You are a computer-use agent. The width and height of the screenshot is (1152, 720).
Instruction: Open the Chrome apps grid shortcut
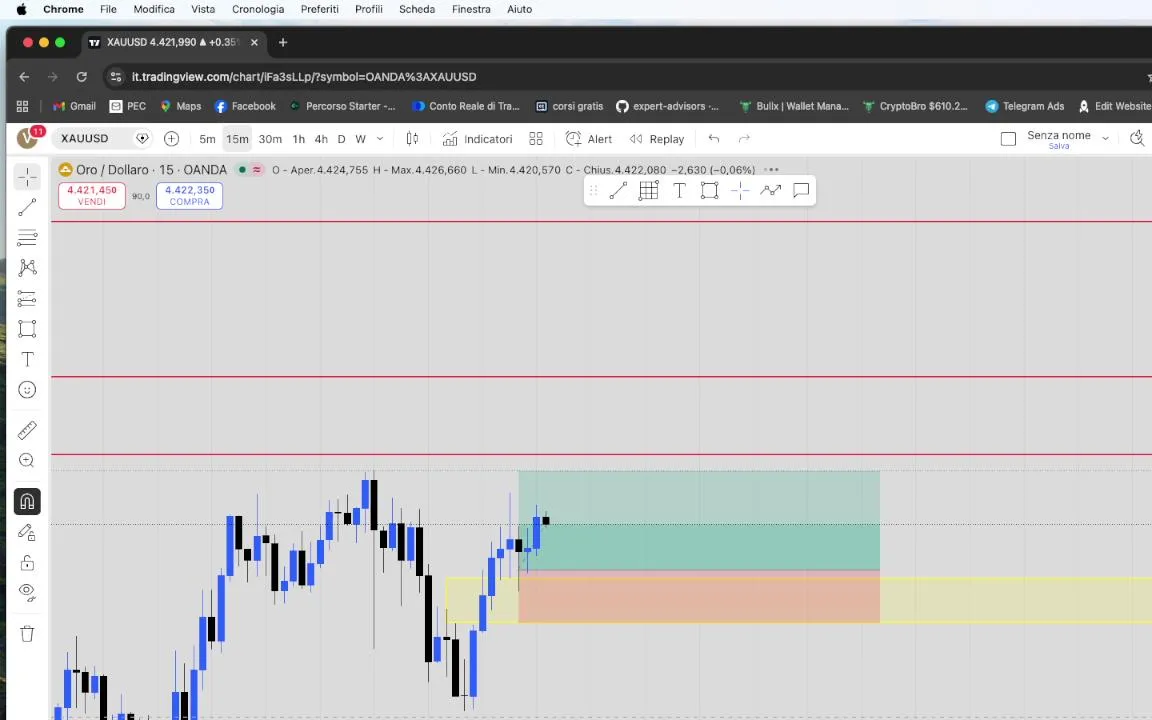pos(22,107)
